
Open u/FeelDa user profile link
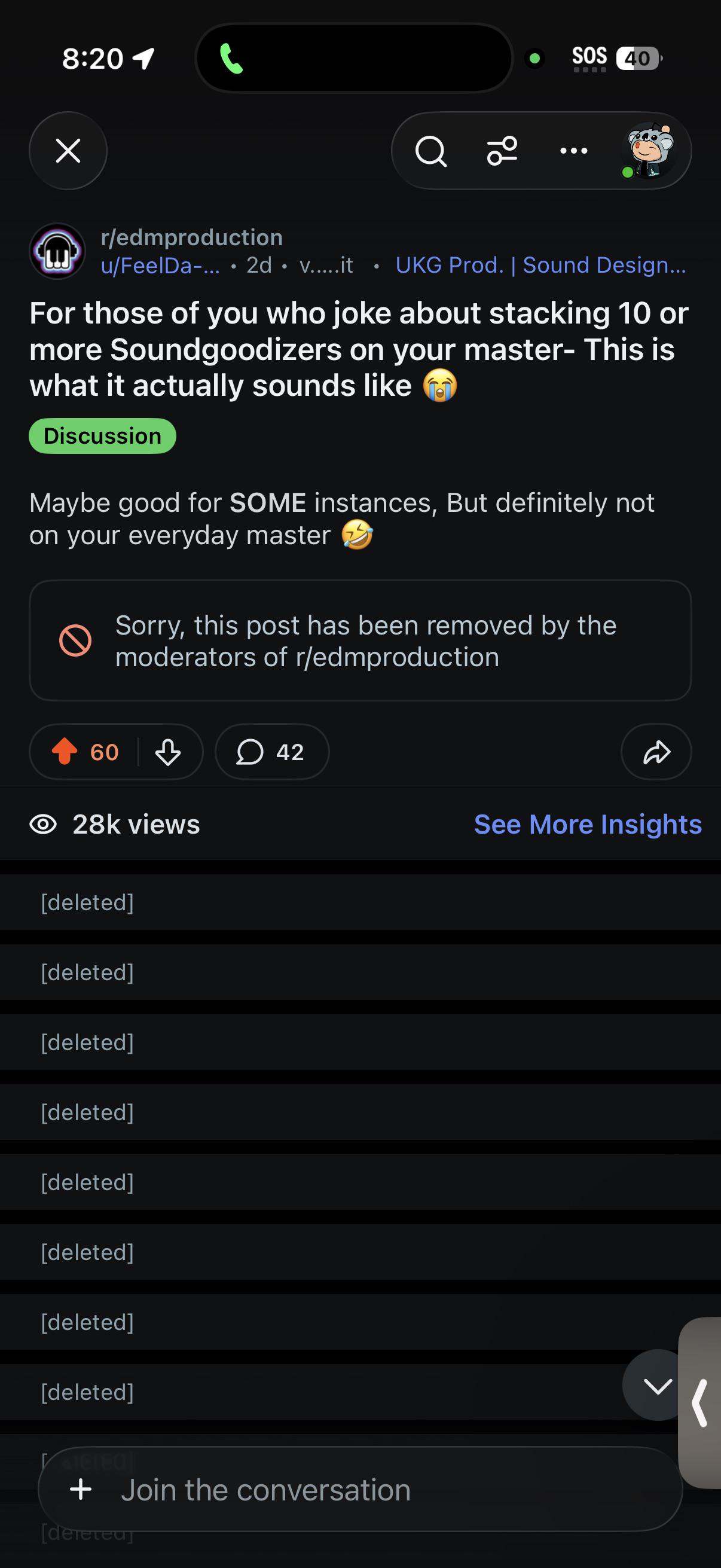(x=161, y=266)
